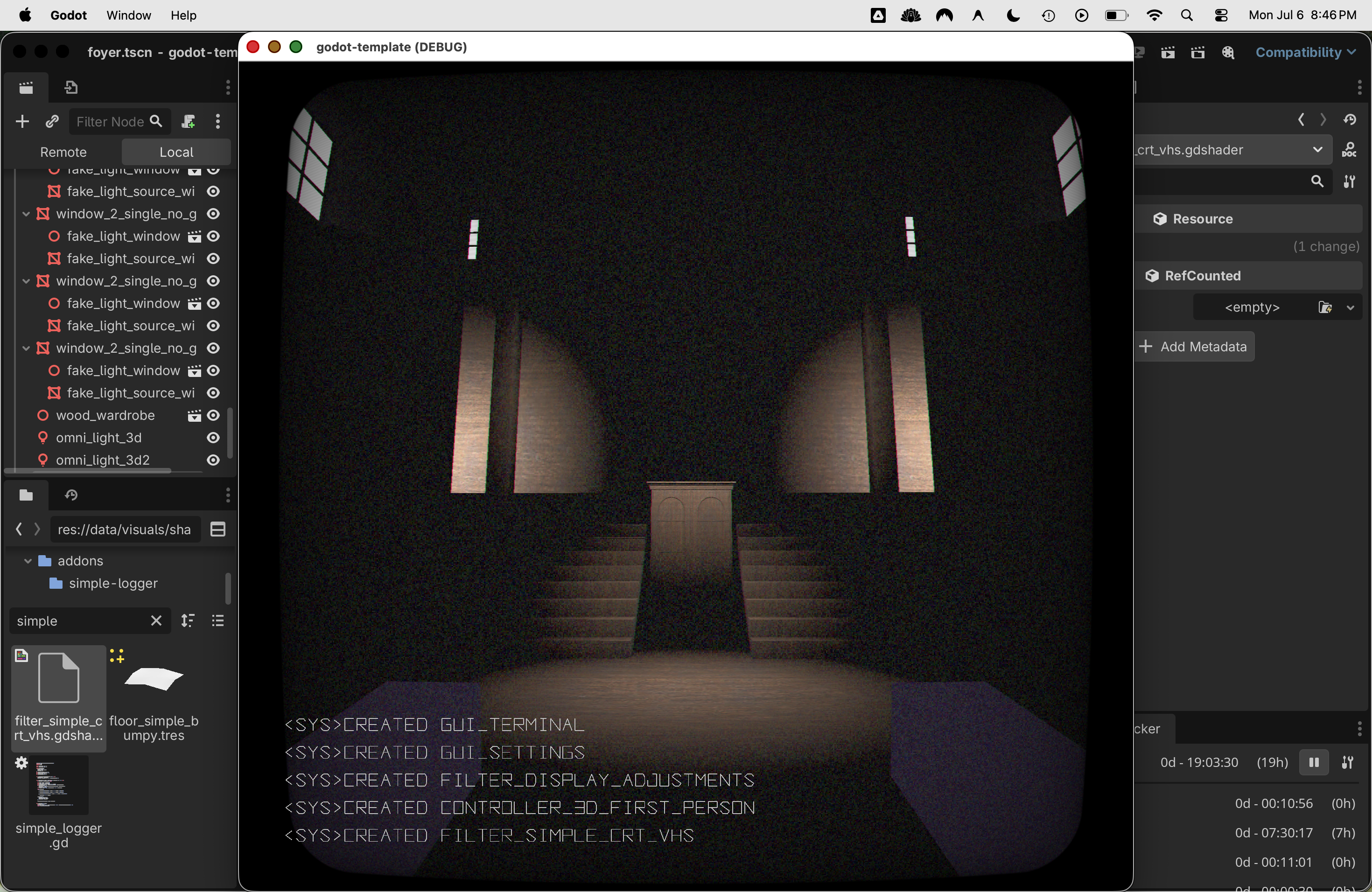Open time tracker settings icon
The image size is (1372, 892).
(1347, 763)
